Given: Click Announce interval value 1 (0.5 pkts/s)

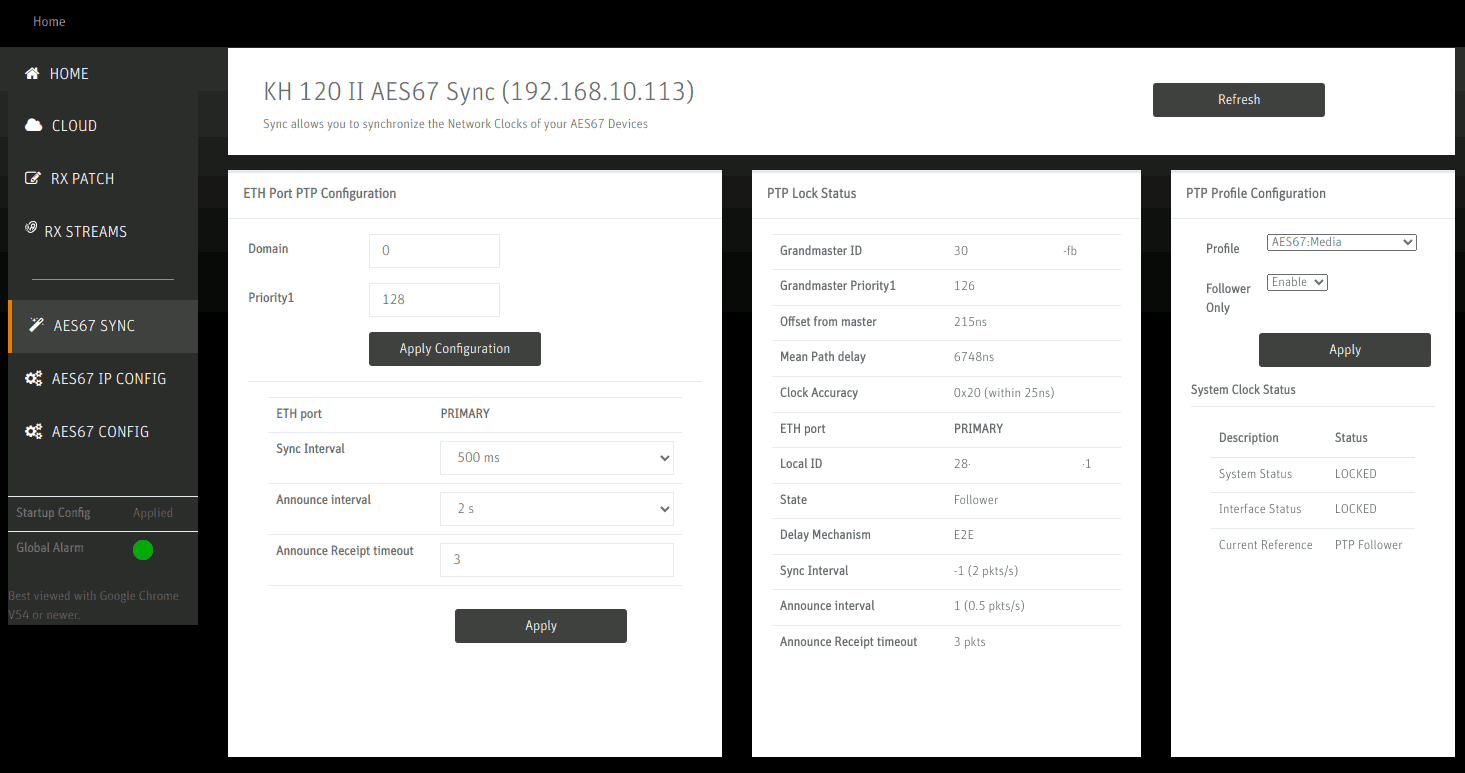Looking at the screenshot, I should pyautogui.click(x=989, y=606).
